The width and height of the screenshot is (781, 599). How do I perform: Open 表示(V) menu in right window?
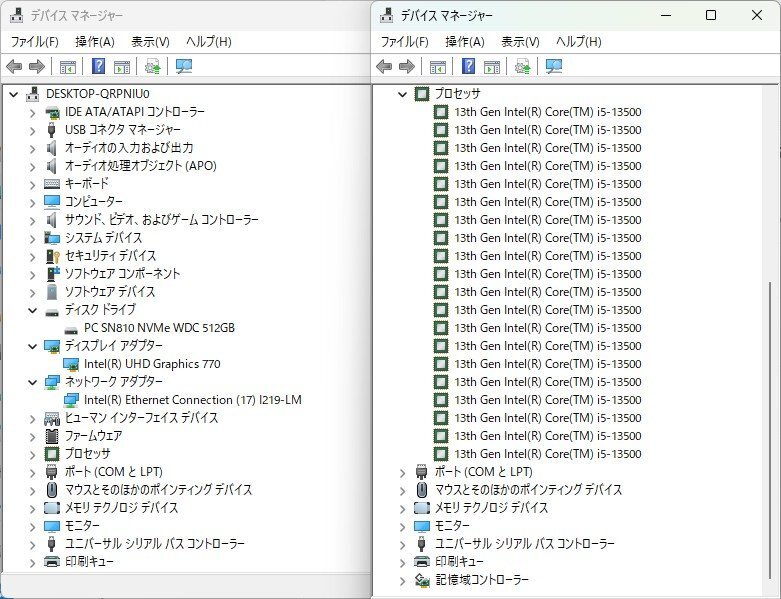(521, 41)
